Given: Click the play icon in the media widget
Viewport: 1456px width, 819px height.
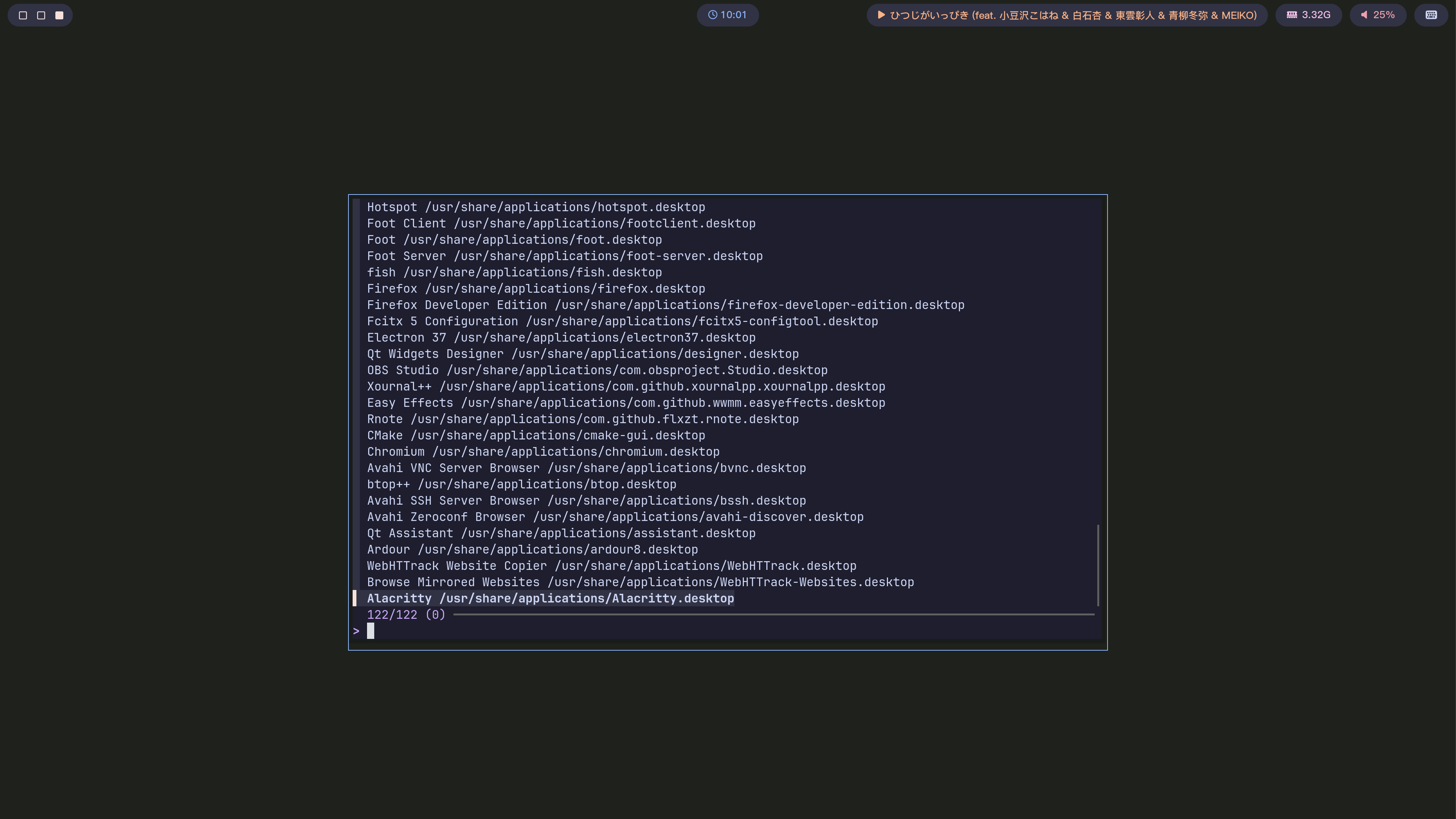Looking at the screenshot, I should (881, 15).
